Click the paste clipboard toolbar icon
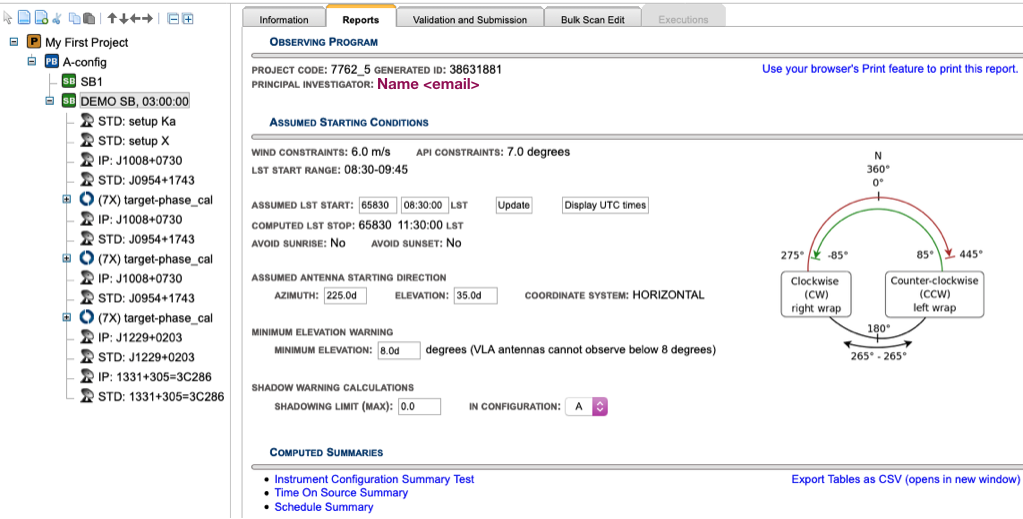 [89, 18]
